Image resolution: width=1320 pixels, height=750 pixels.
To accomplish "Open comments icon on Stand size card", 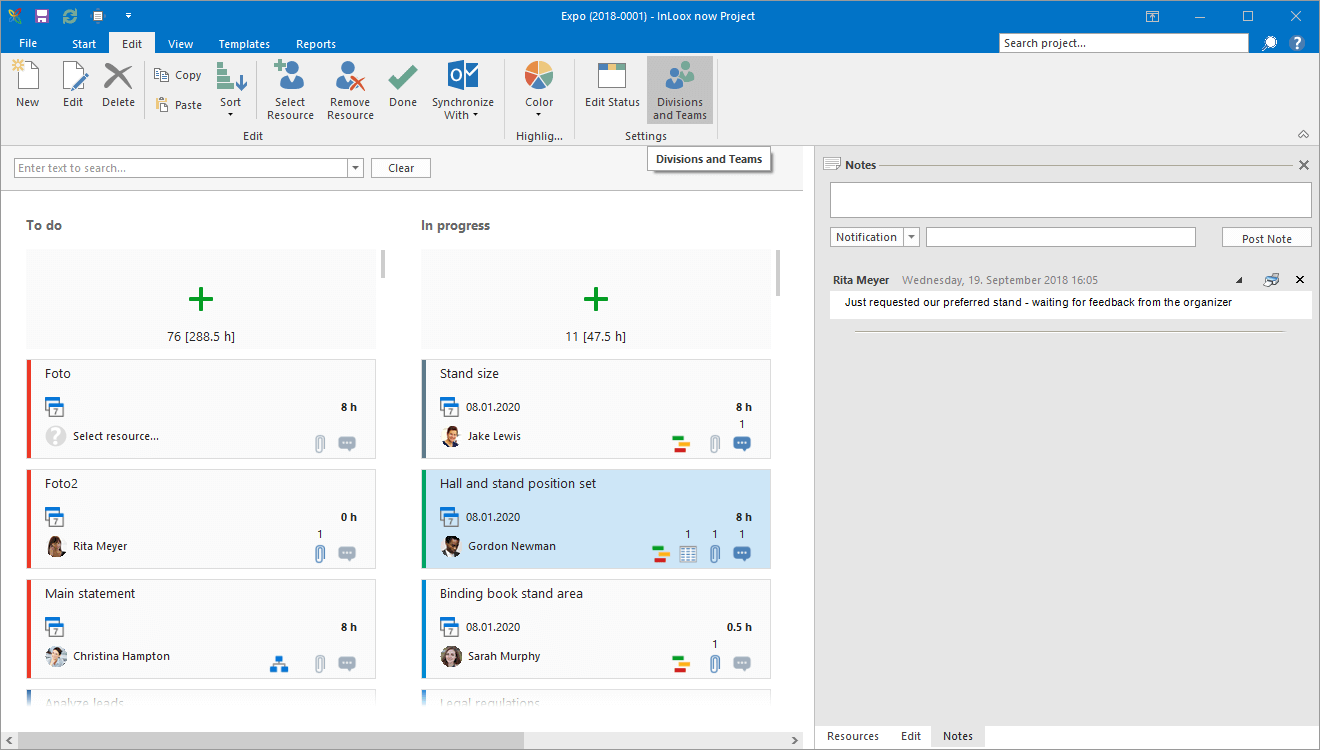I will pos(742,443).
